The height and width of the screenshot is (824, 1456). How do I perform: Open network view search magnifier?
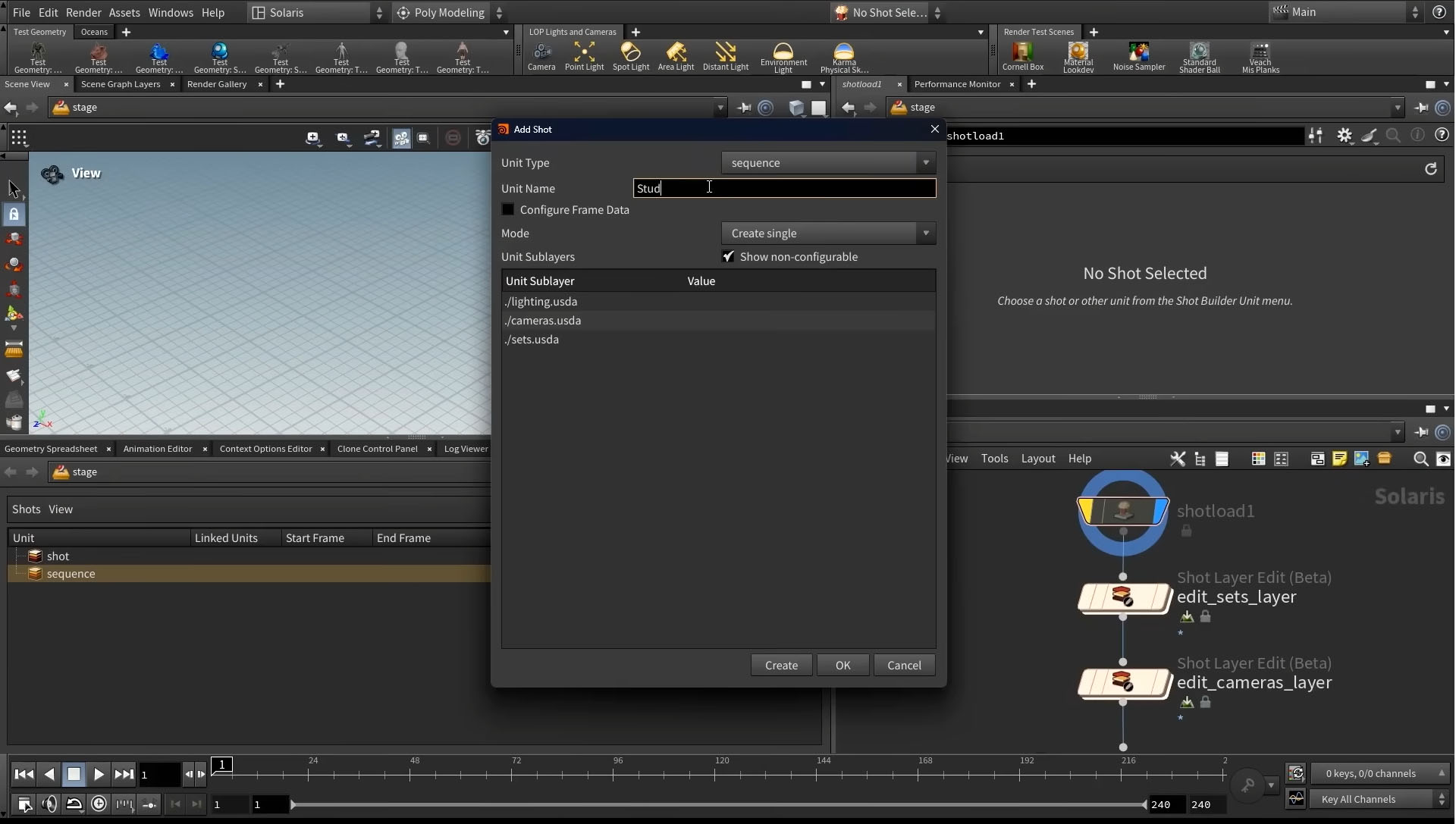click(1421, 459)
